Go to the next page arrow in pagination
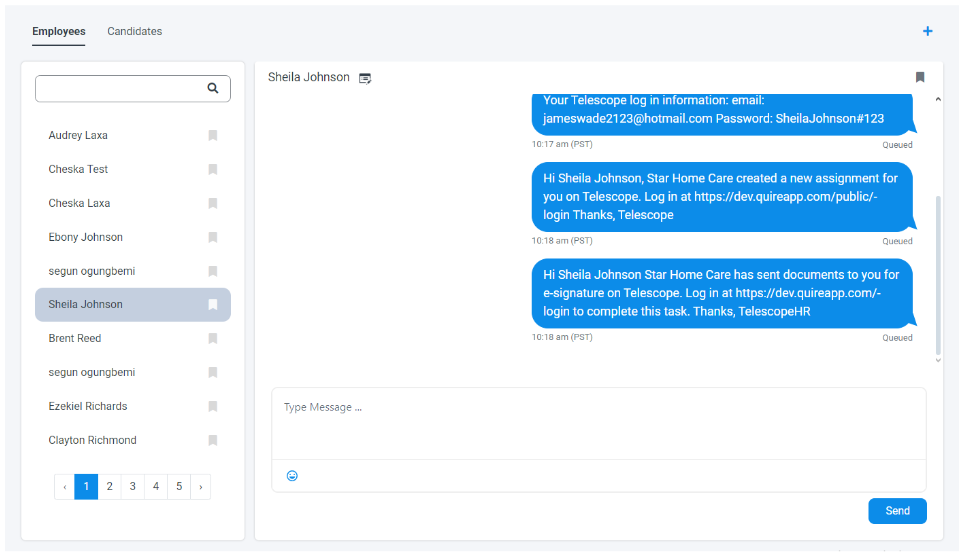Viewport: 970px width, 559px height. coord(200,487)
